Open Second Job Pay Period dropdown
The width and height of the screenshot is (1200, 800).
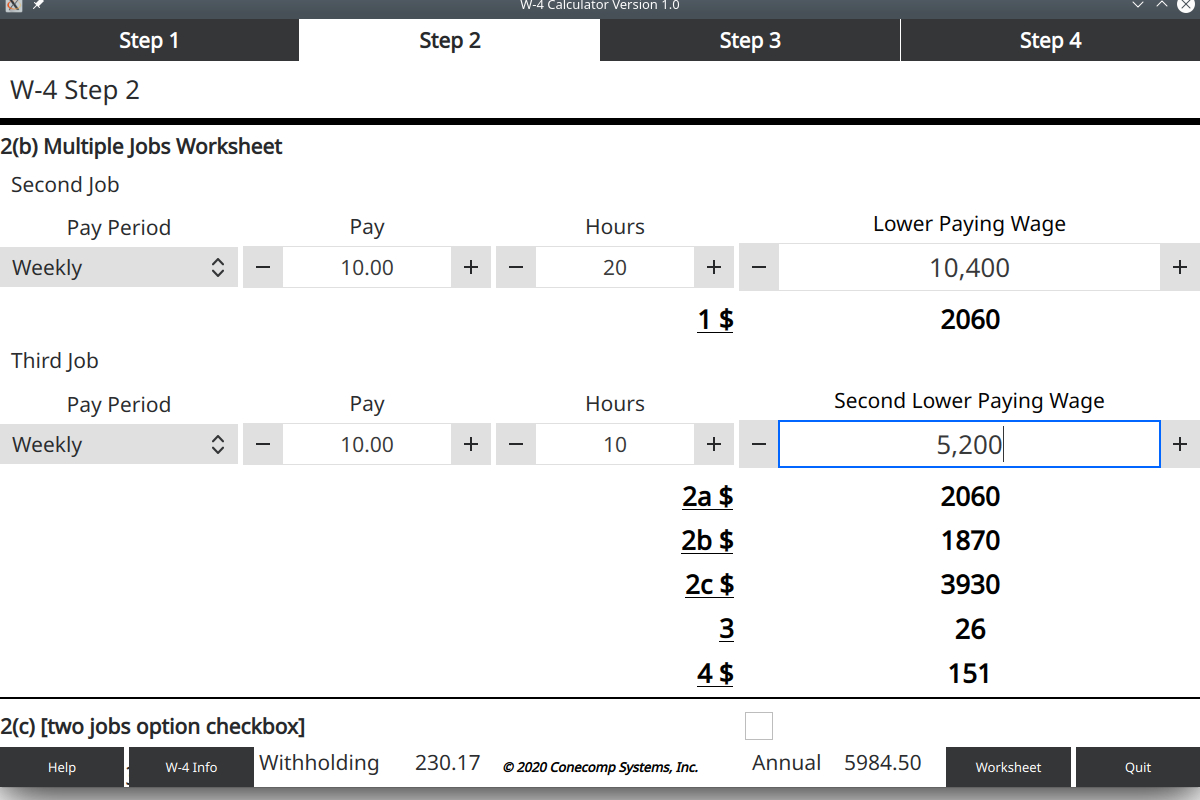pos(119,268)
